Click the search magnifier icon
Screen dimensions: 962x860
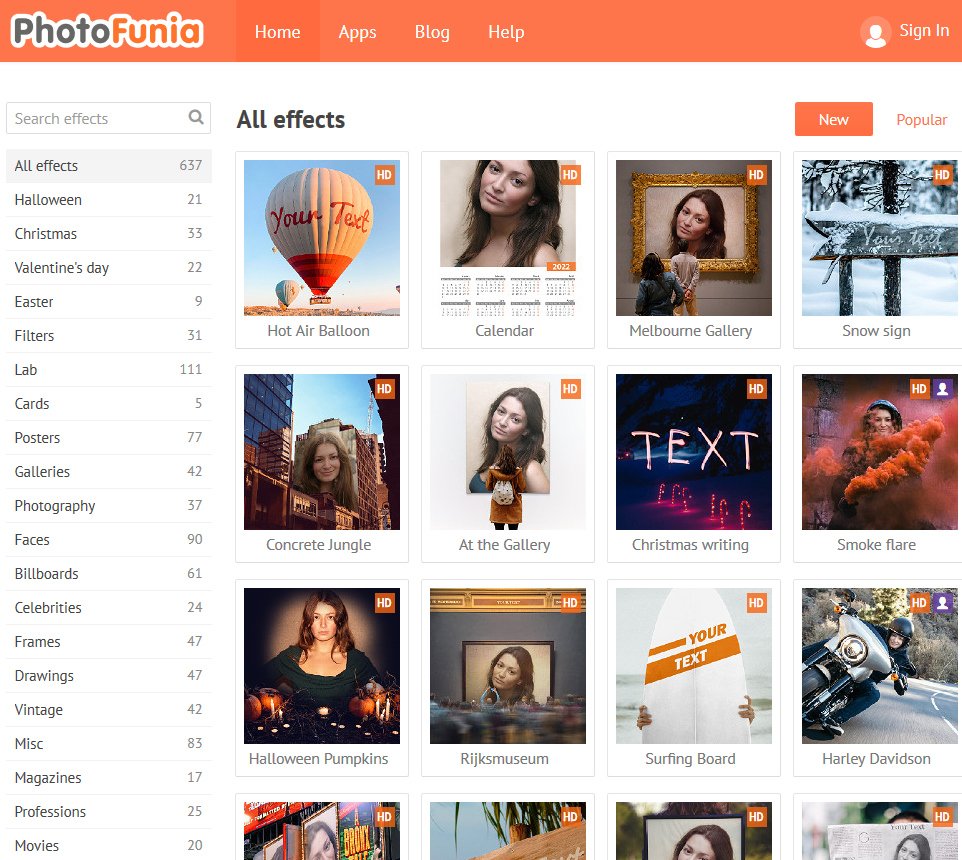tap(196, 118)
